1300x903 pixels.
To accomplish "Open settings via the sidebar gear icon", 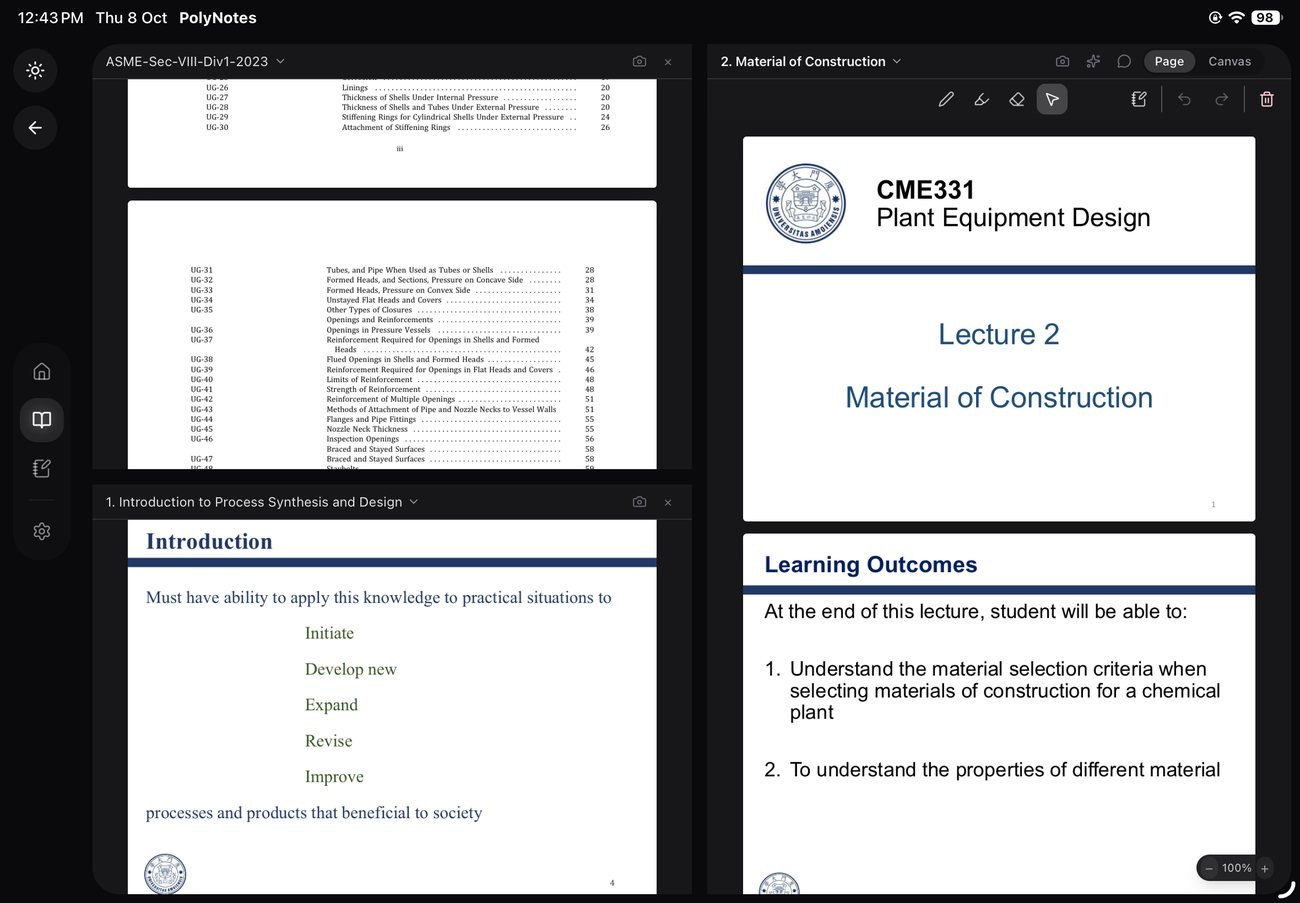I will pos(42,531).
